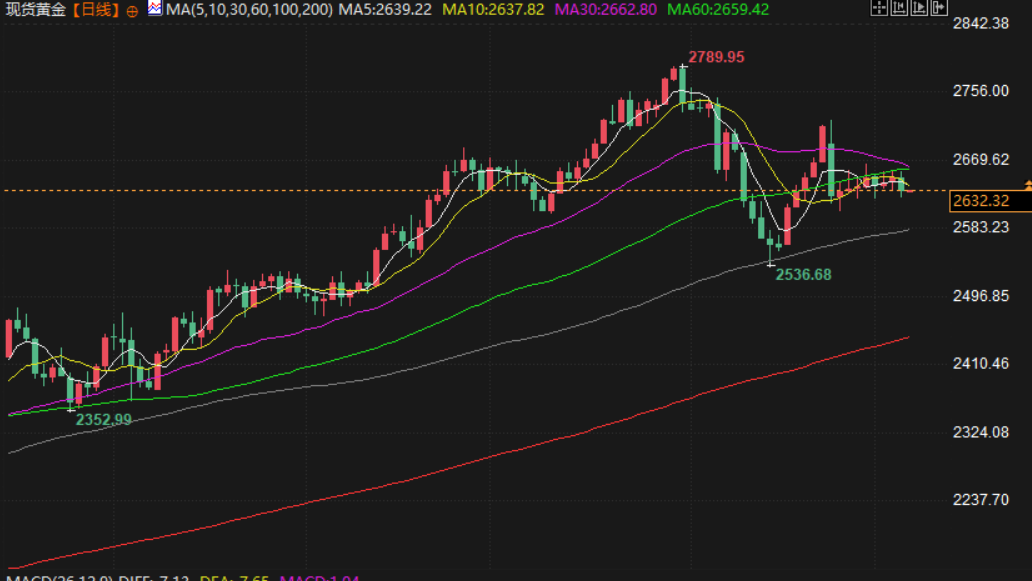This screenshot has height=581, width=1032.
Task: Click the MA10:2637.82 value
Action: 493,10
